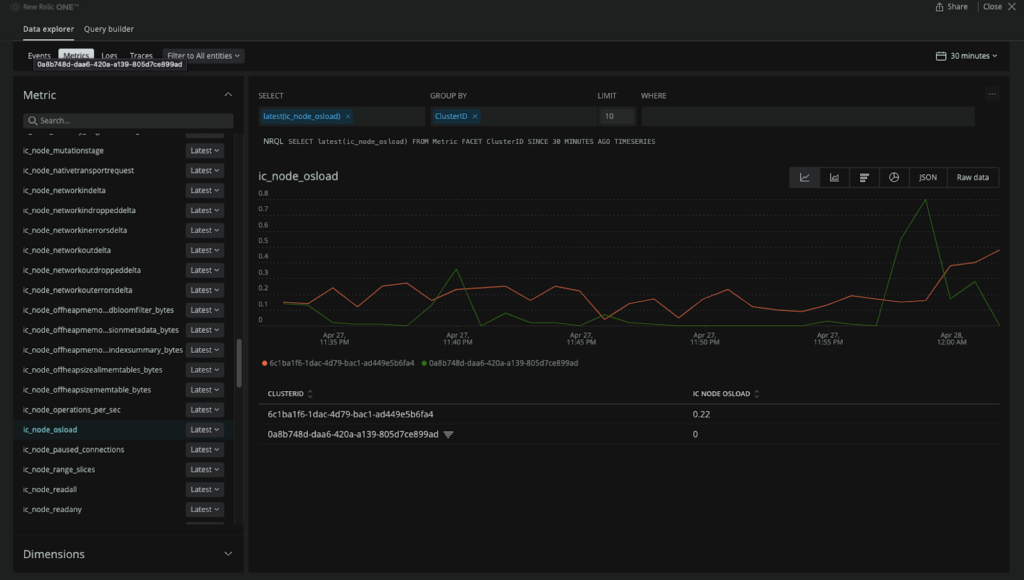Select the pie chart view icon
This screenshot has width=1024, height=580.
pos(894,177)
